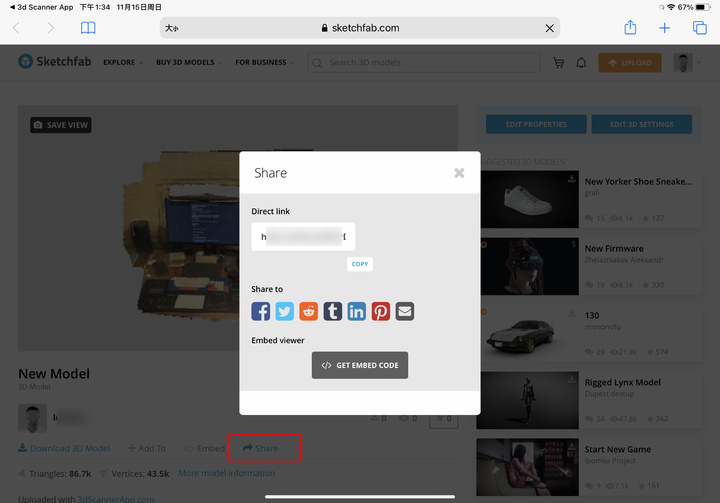
Task: Share the model to Pinterest
Action: [x=381, y=311]
